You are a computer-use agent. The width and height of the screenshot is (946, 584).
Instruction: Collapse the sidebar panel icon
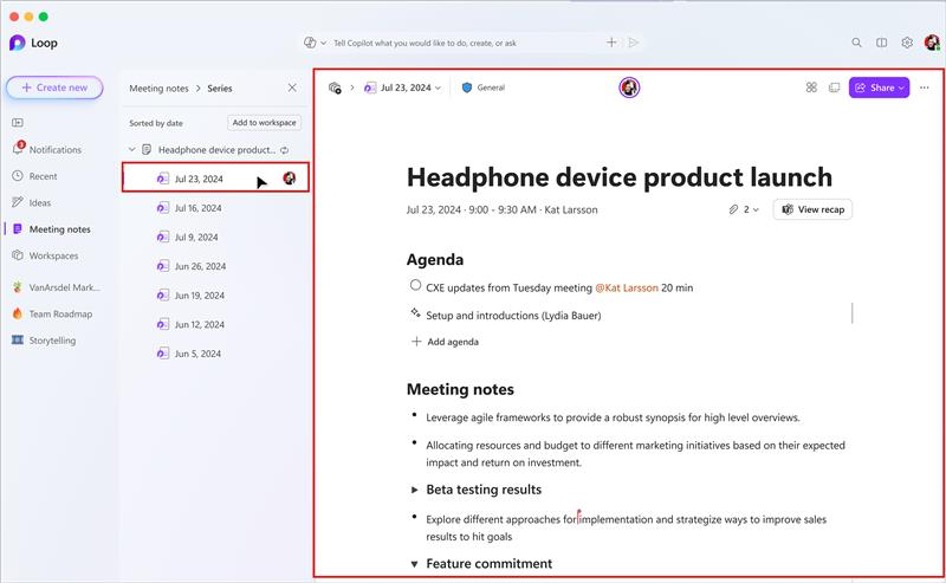17,122
